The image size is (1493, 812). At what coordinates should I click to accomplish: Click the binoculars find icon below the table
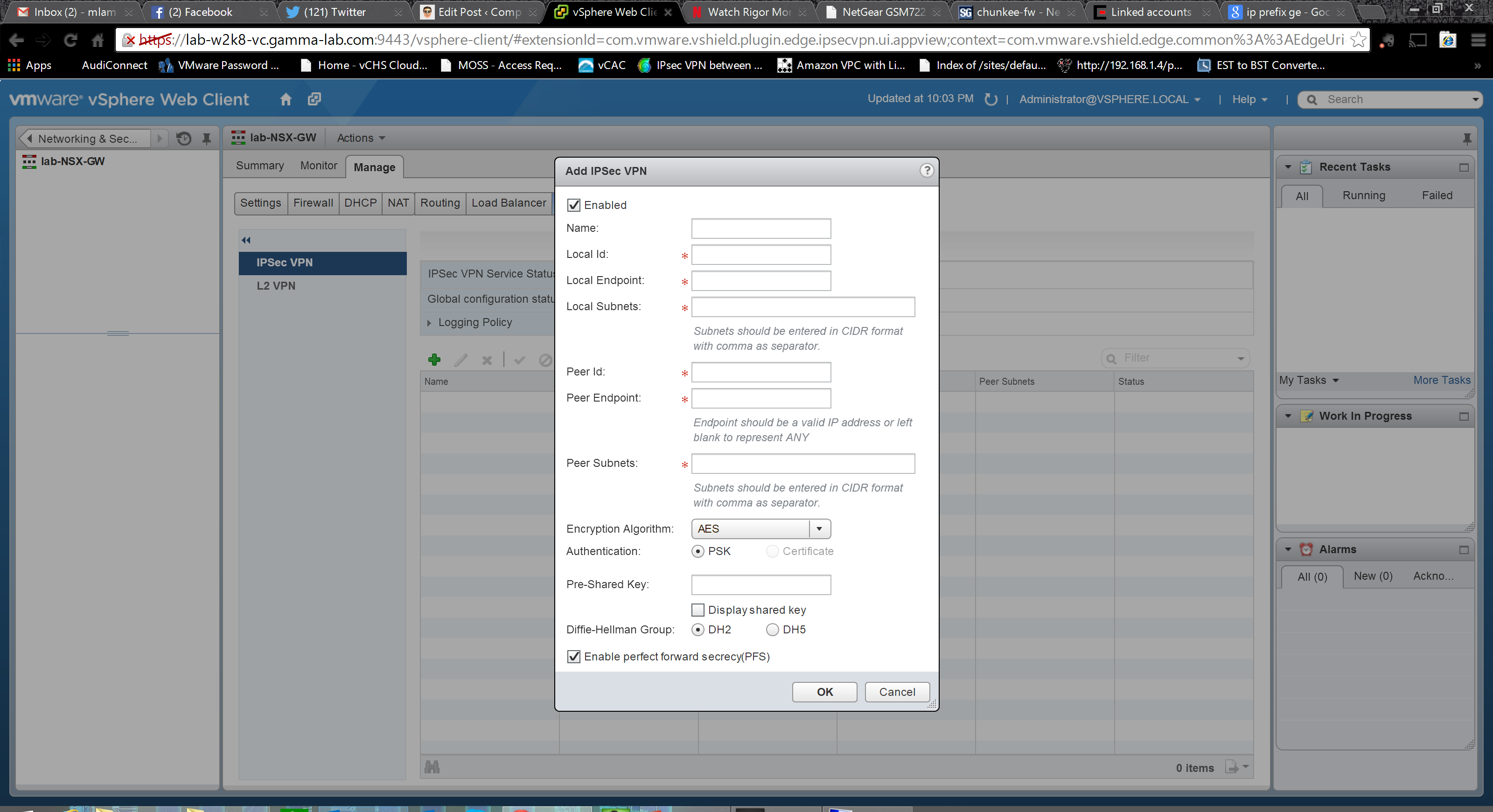(432, 767)
